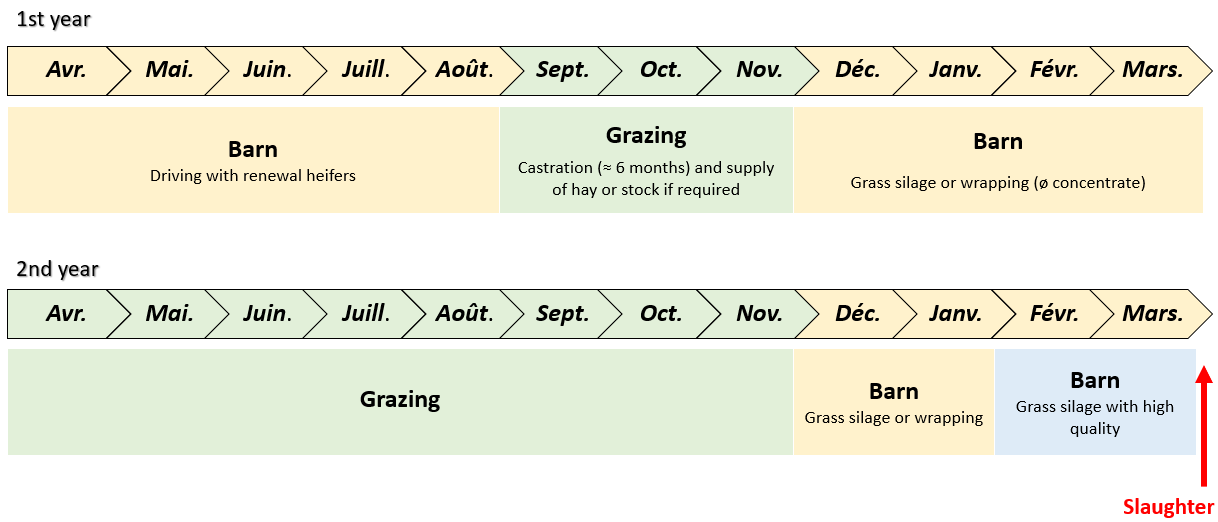This screenshot has width=1218, height=522.
Task: Click the 1st year heading
Action: tap(52, 19)
